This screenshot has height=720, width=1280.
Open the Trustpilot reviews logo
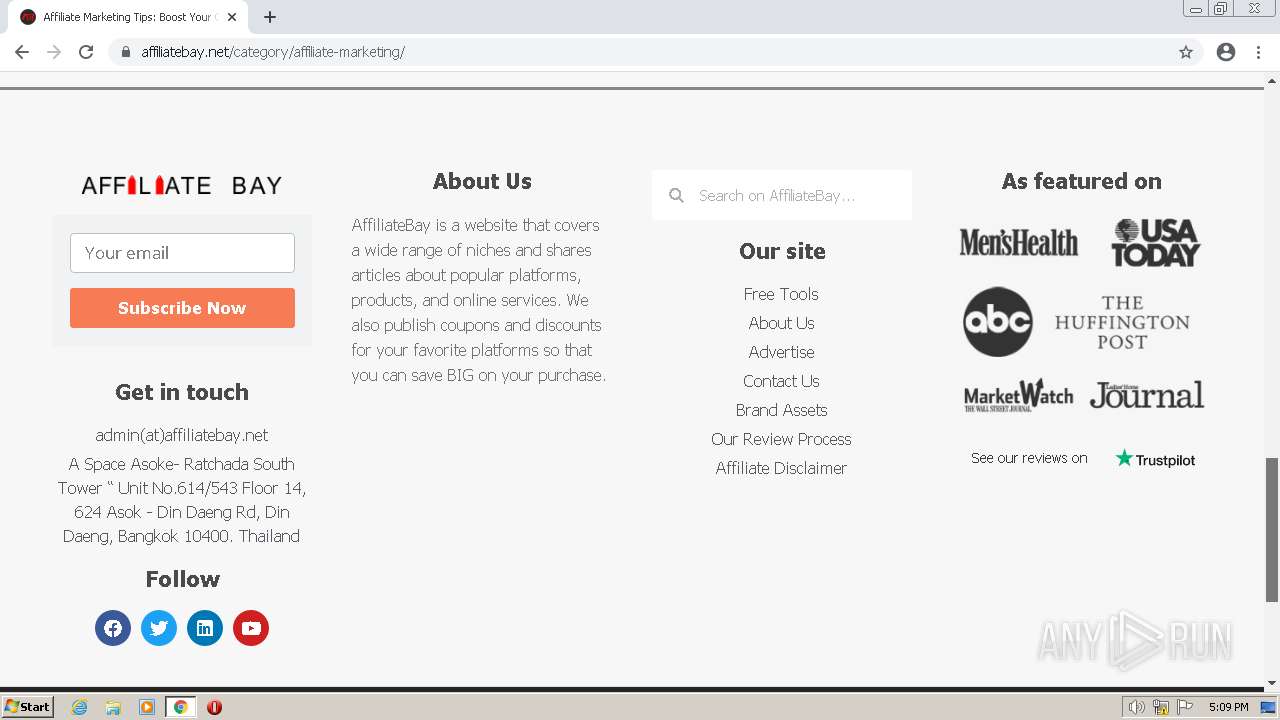[x=1155, y=459]
